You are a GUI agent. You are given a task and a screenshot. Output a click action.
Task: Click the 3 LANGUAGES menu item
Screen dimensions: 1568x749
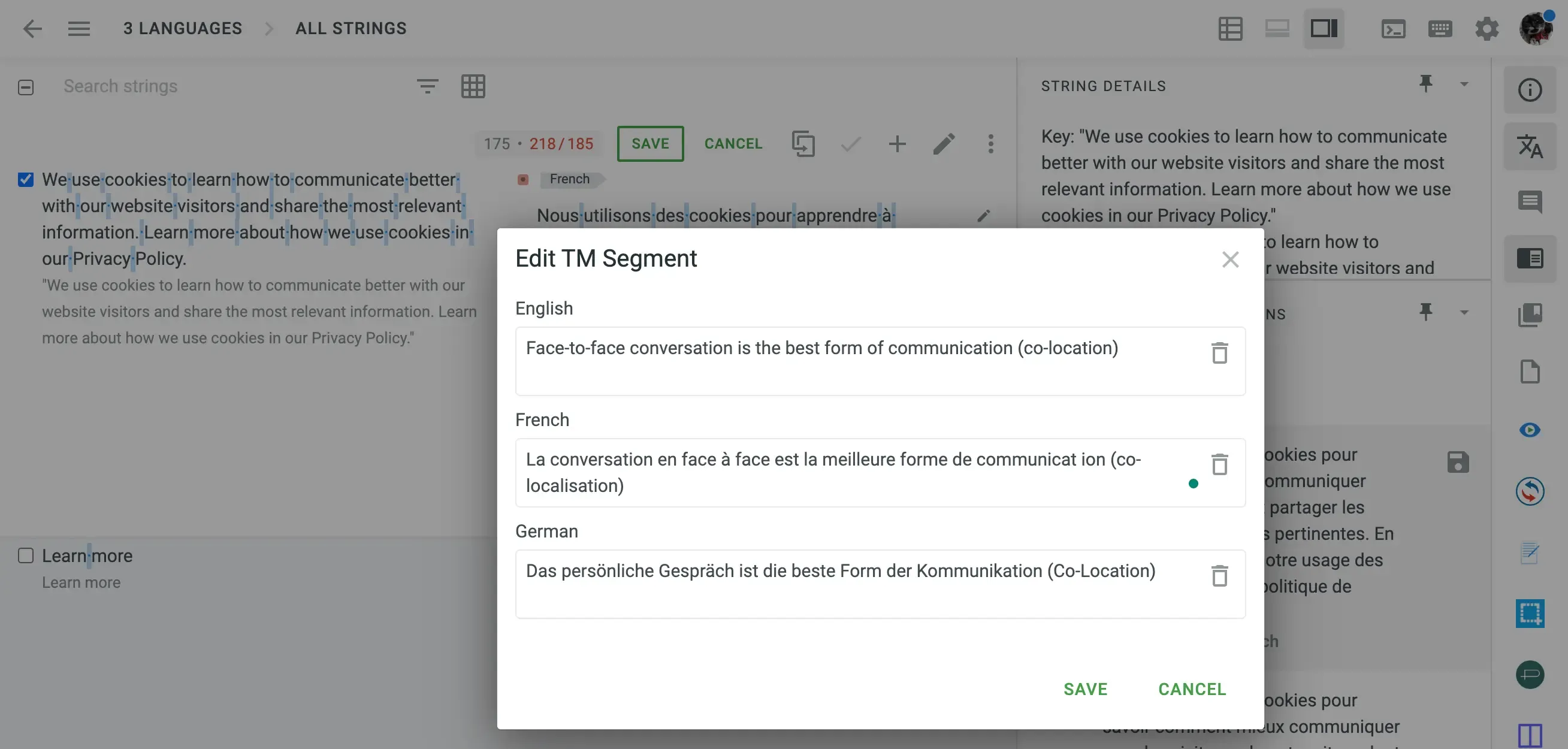click(x=183, y=27)
